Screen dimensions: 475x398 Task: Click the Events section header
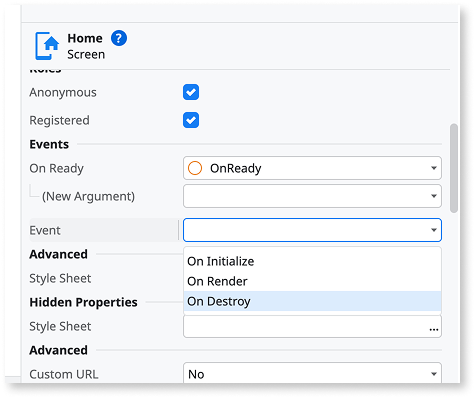[49, 144]
